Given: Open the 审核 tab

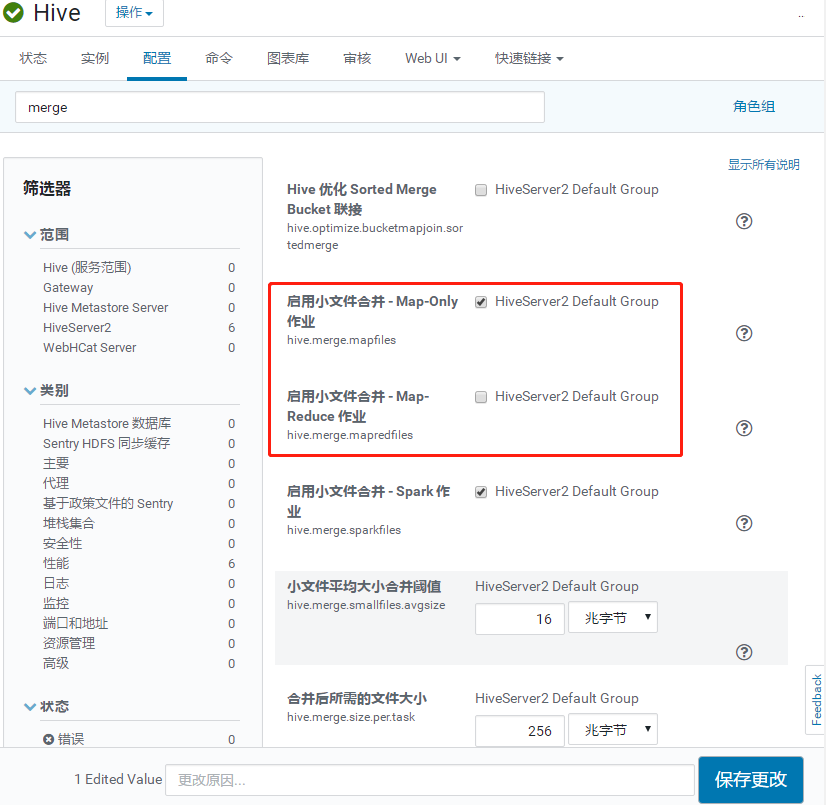Looking at the screenshot, I should 357,58.
